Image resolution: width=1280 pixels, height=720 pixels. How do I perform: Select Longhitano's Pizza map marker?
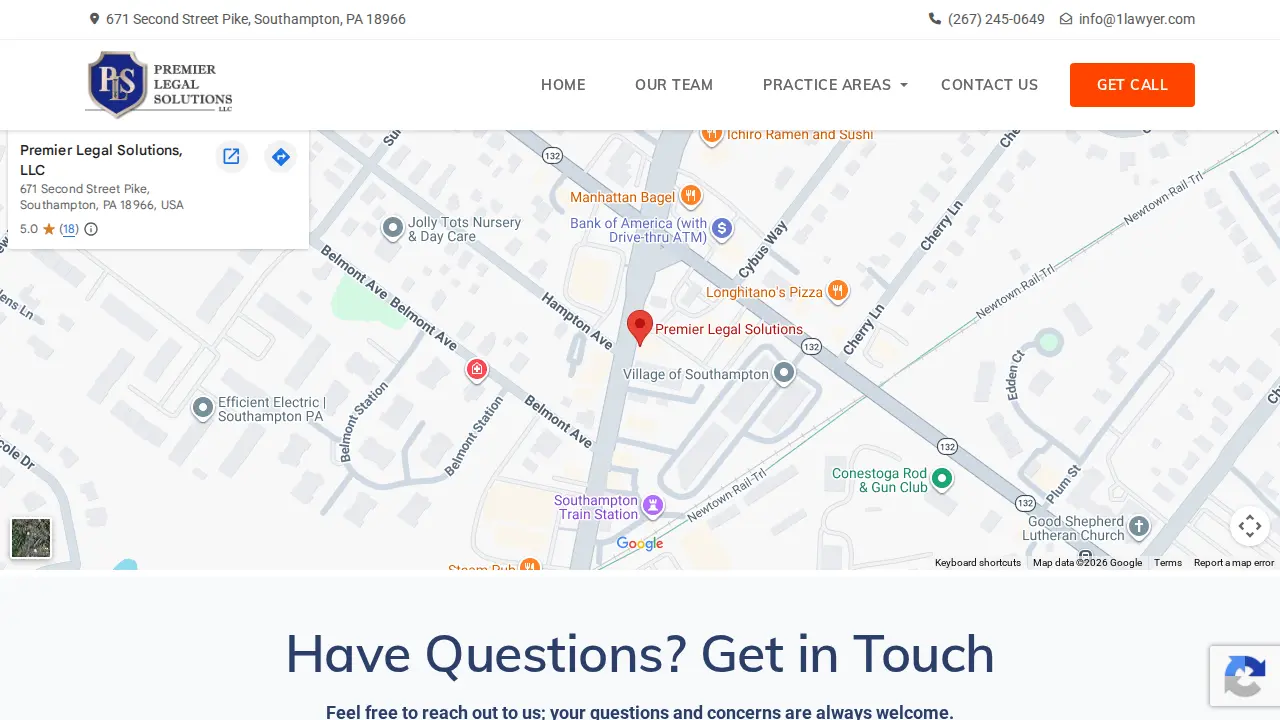coord(838,291)
